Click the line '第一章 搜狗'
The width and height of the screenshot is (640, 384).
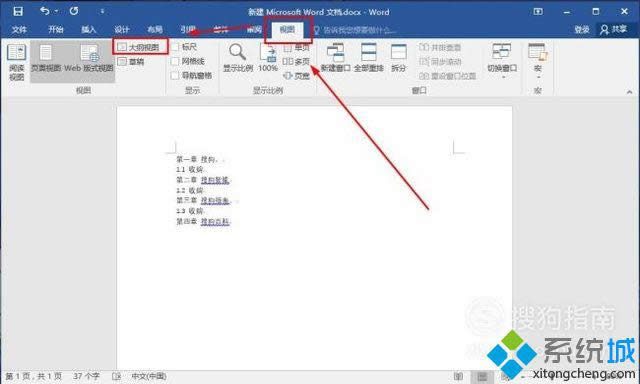tap(197, 159)
